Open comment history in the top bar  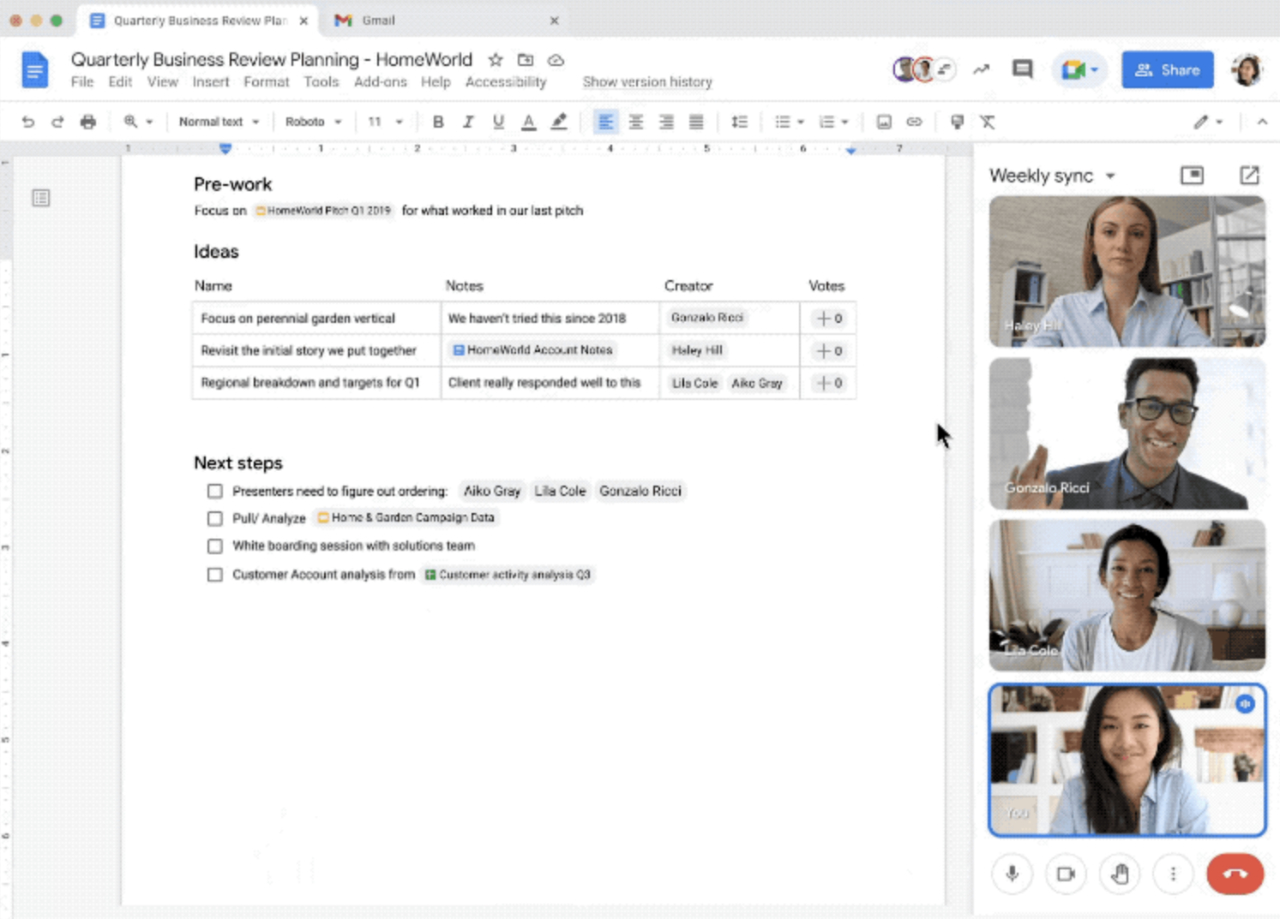click(x=1021, y=69)
